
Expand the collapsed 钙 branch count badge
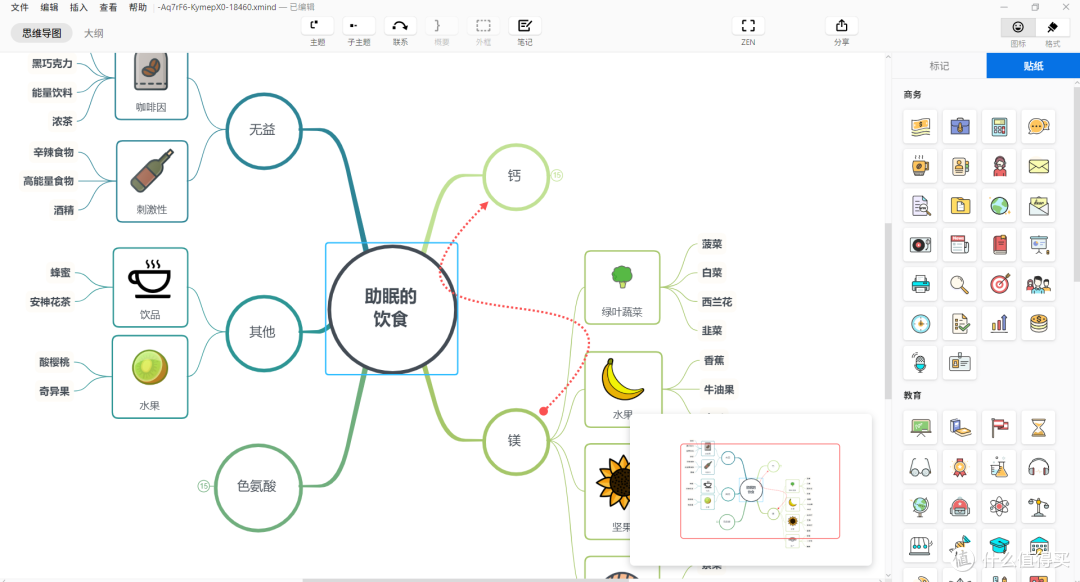click(x=557, y=176)
